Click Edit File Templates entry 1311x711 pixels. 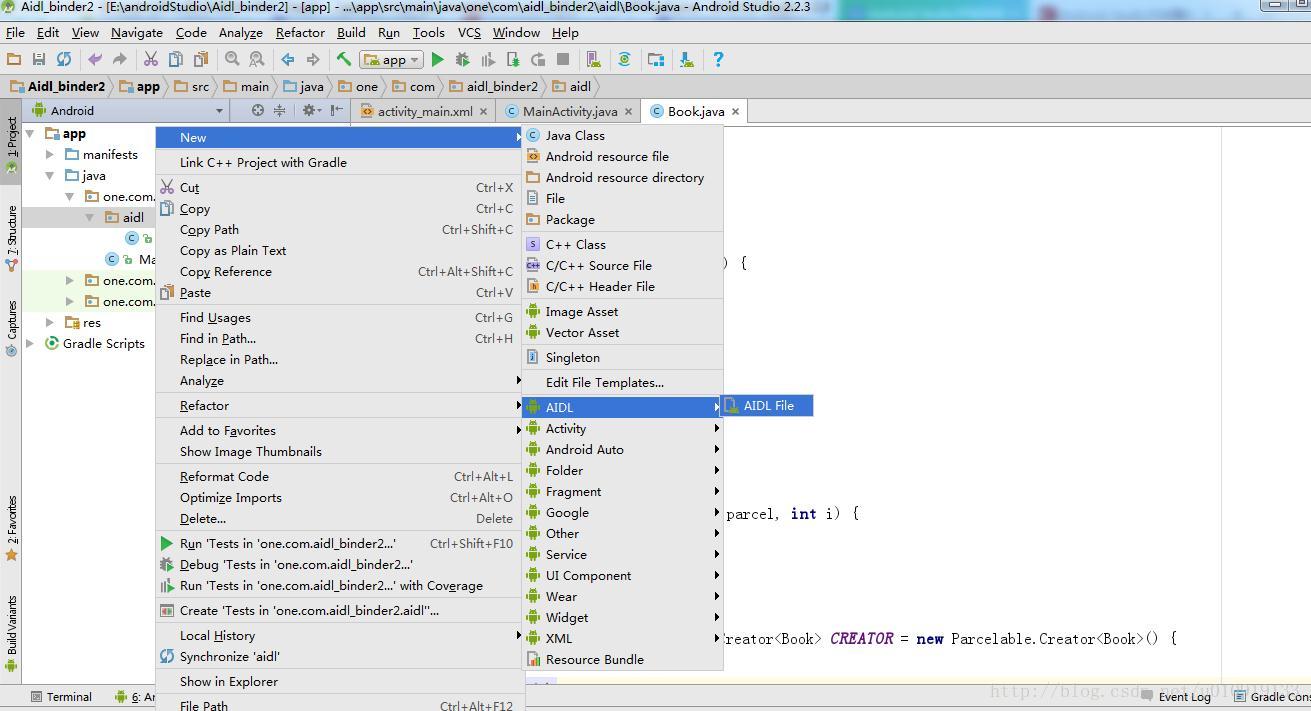tap(622, 382)
